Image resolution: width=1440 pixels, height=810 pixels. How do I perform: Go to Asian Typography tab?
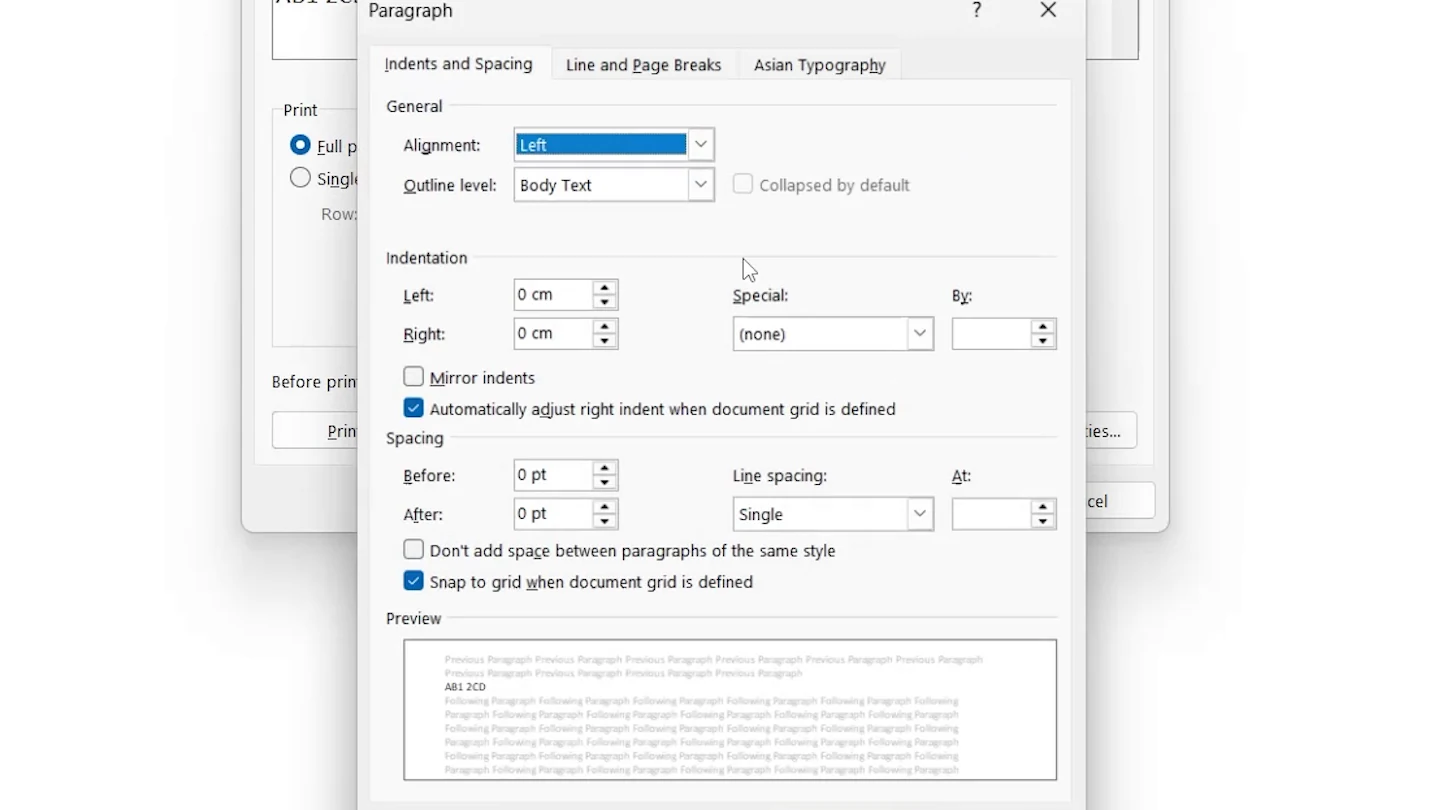pos(820,65)
